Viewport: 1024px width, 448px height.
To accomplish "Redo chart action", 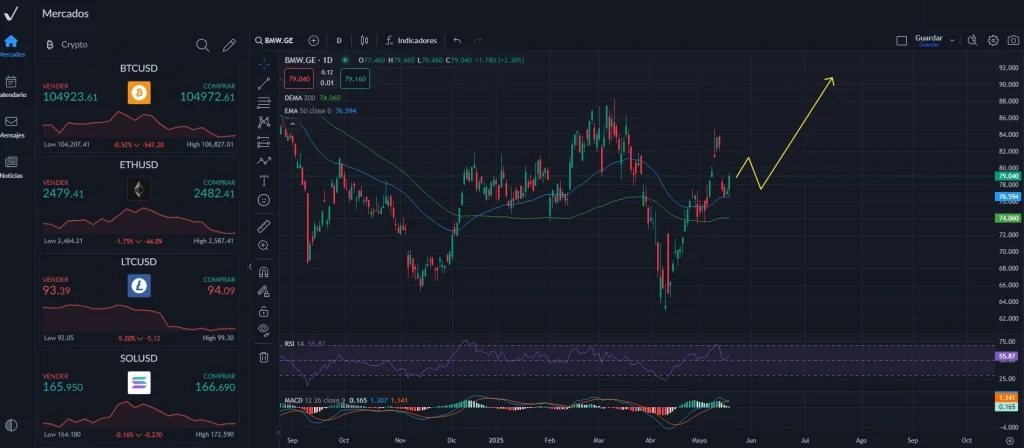I will click(477, 40).
